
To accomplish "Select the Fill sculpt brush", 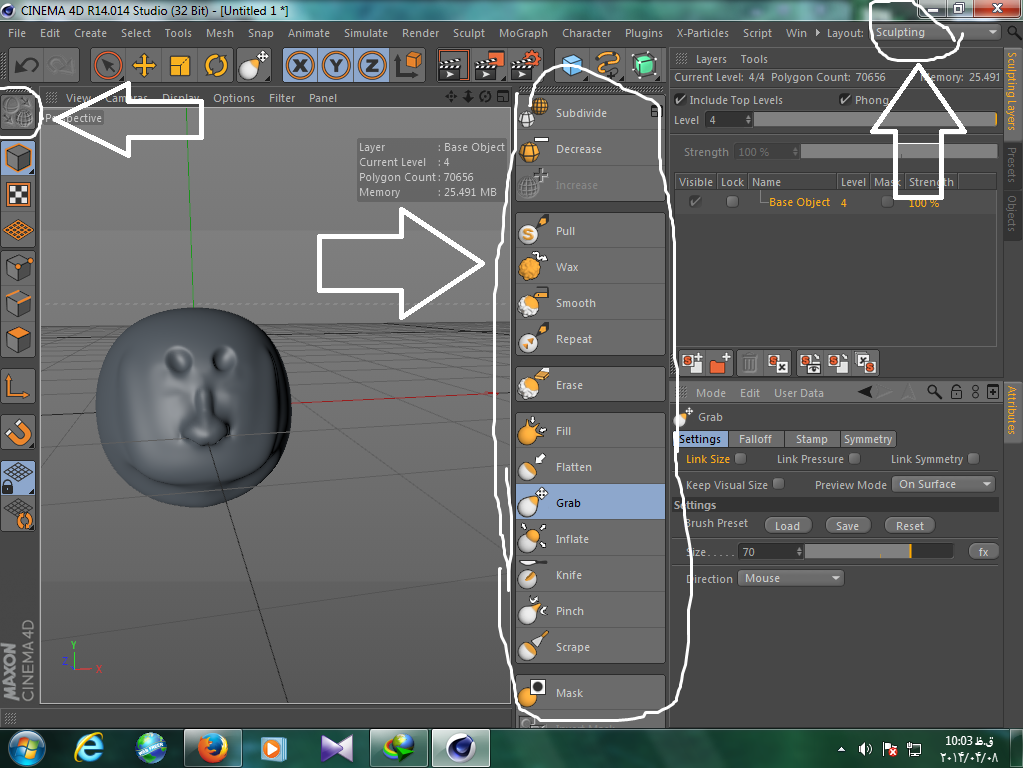I will (x=590, y=431).
